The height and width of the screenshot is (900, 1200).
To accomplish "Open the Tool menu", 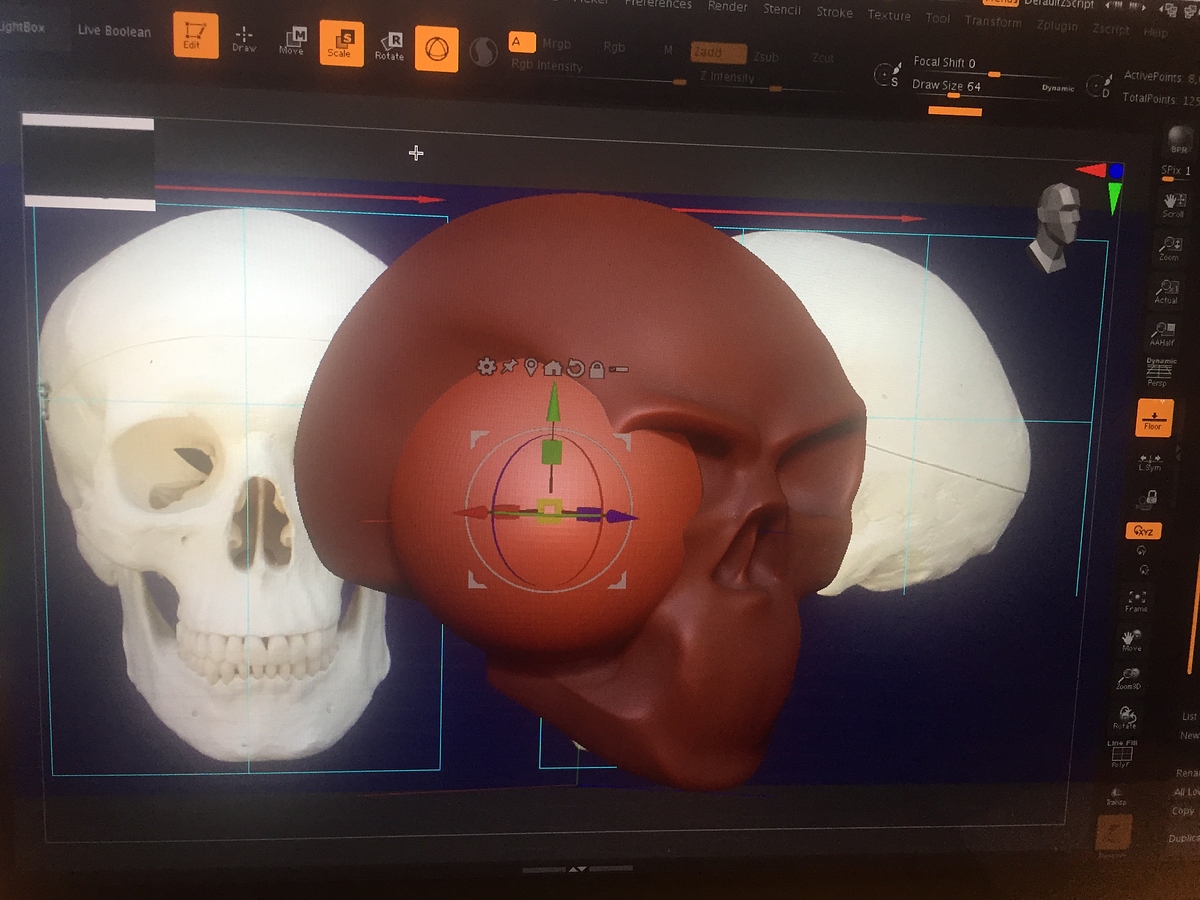I will coord(938,18).
